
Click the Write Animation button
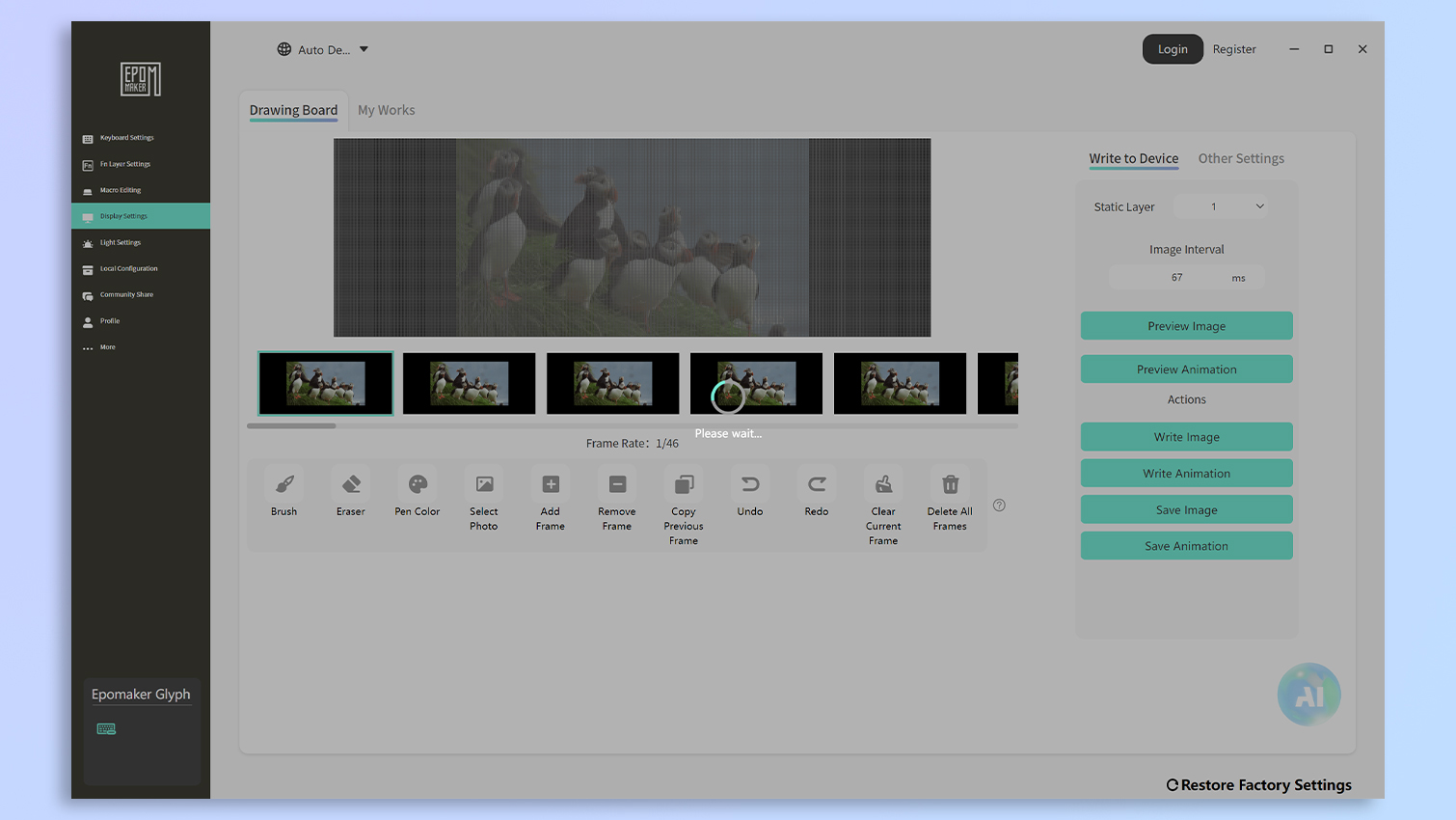1186,474
